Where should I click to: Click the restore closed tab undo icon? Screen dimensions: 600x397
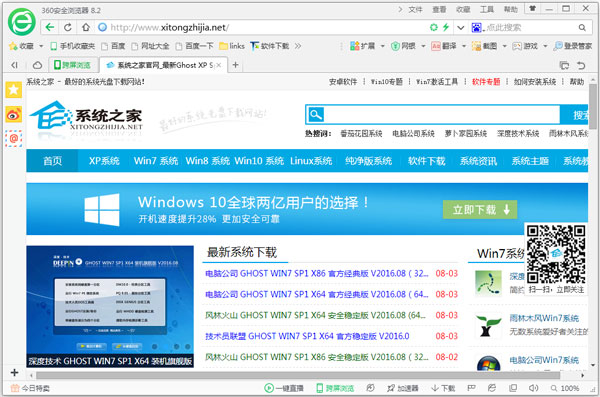pyautogui.click(x=581, y=65)
